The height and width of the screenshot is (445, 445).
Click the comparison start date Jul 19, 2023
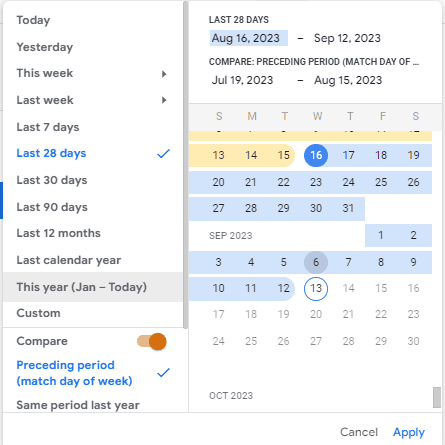pyautogui.click(x=242, y=80)
